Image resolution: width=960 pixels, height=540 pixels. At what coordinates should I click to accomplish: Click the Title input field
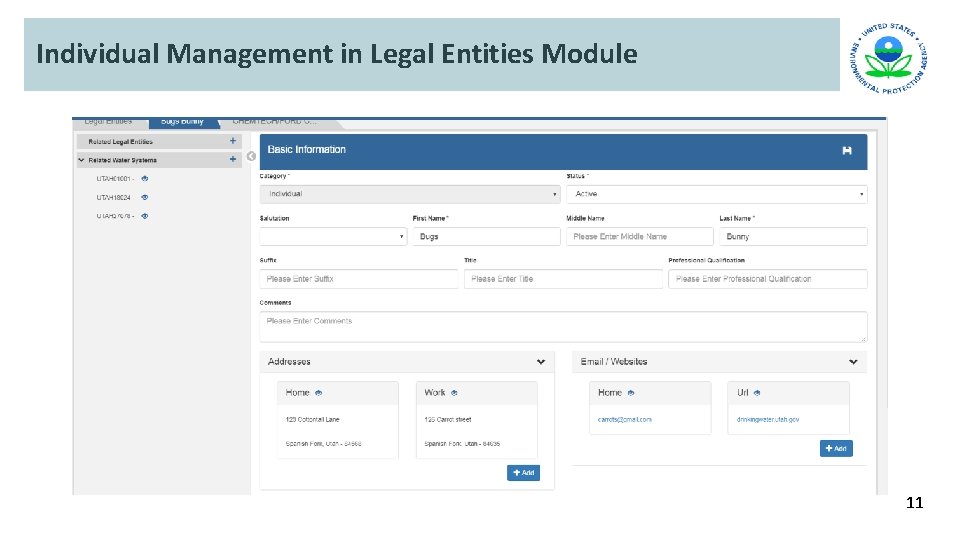(563, 279)
